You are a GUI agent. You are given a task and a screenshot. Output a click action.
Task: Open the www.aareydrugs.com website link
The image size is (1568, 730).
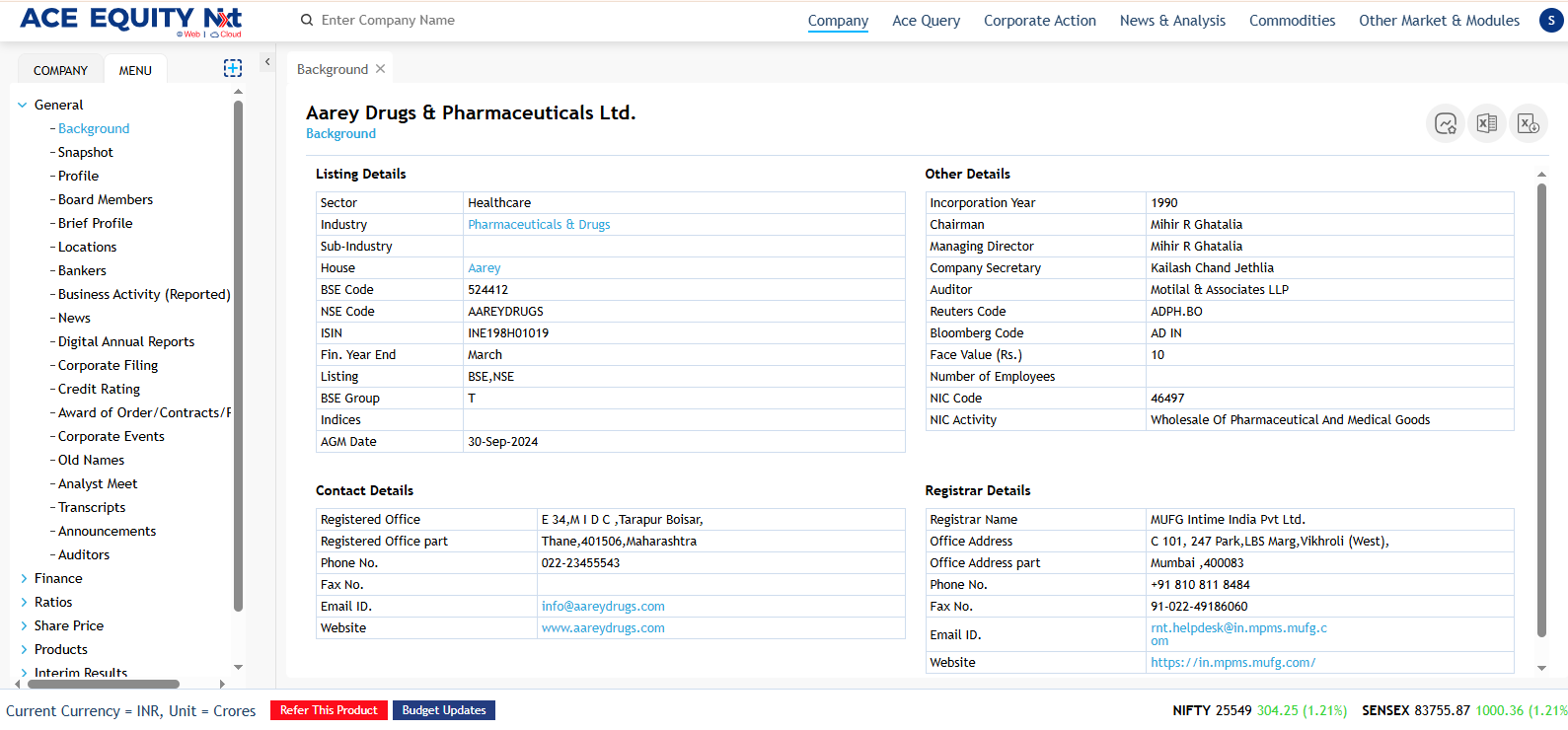pos(603,628)
